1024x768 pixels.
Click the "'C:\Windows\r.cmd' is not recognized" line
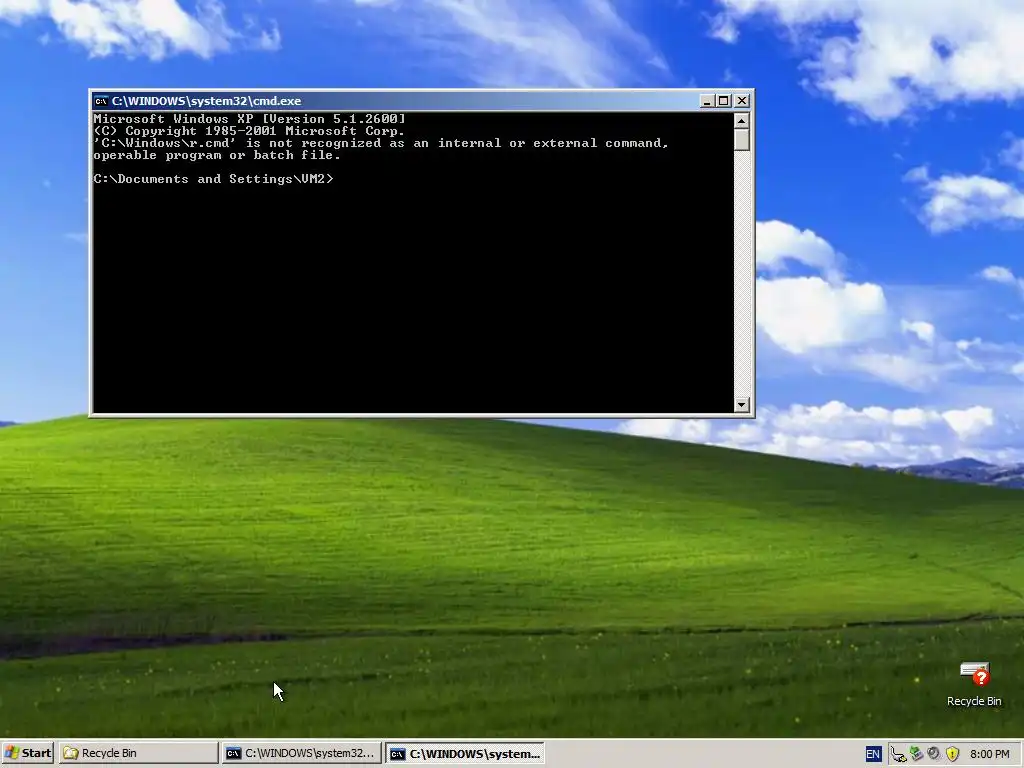point(381,143)
